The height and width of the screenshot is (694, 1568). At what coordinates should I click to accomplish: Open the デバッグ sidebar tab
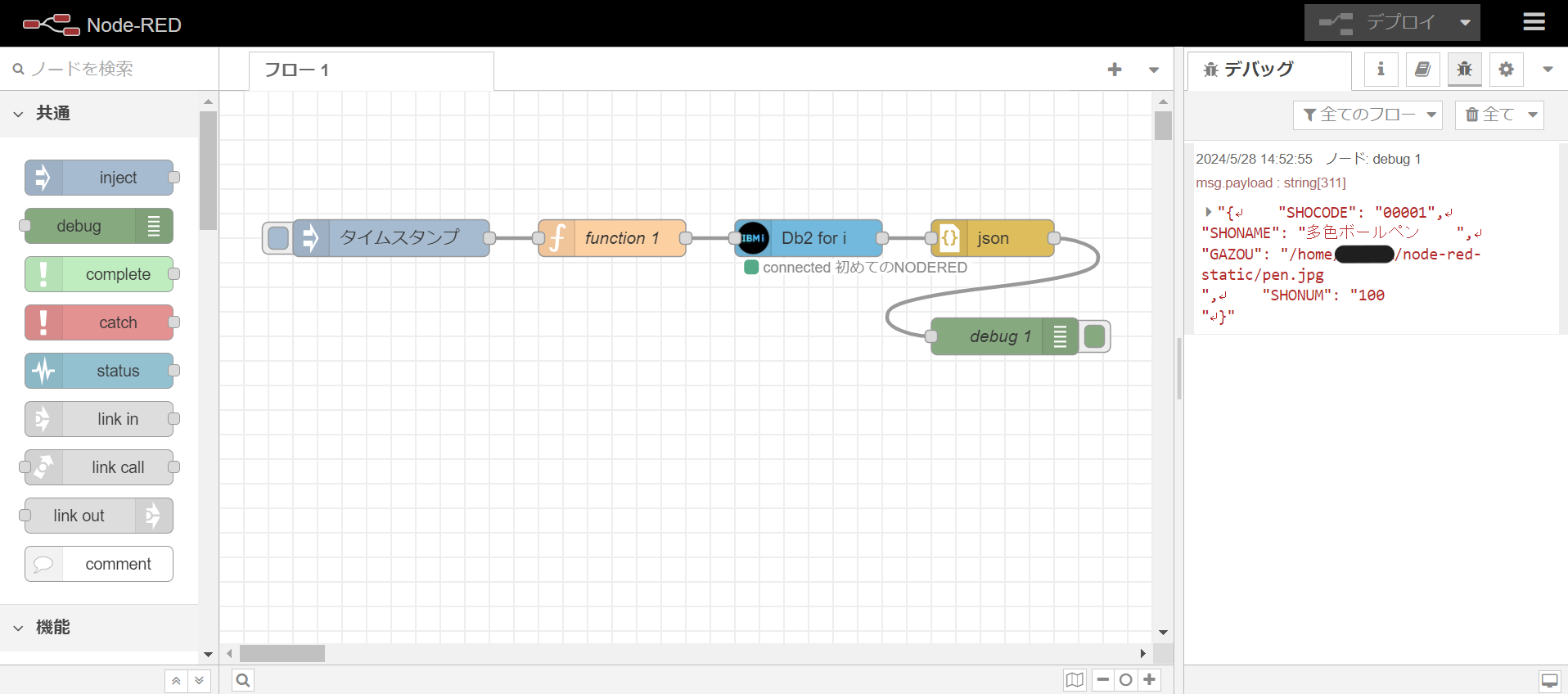click(1268, 70)
